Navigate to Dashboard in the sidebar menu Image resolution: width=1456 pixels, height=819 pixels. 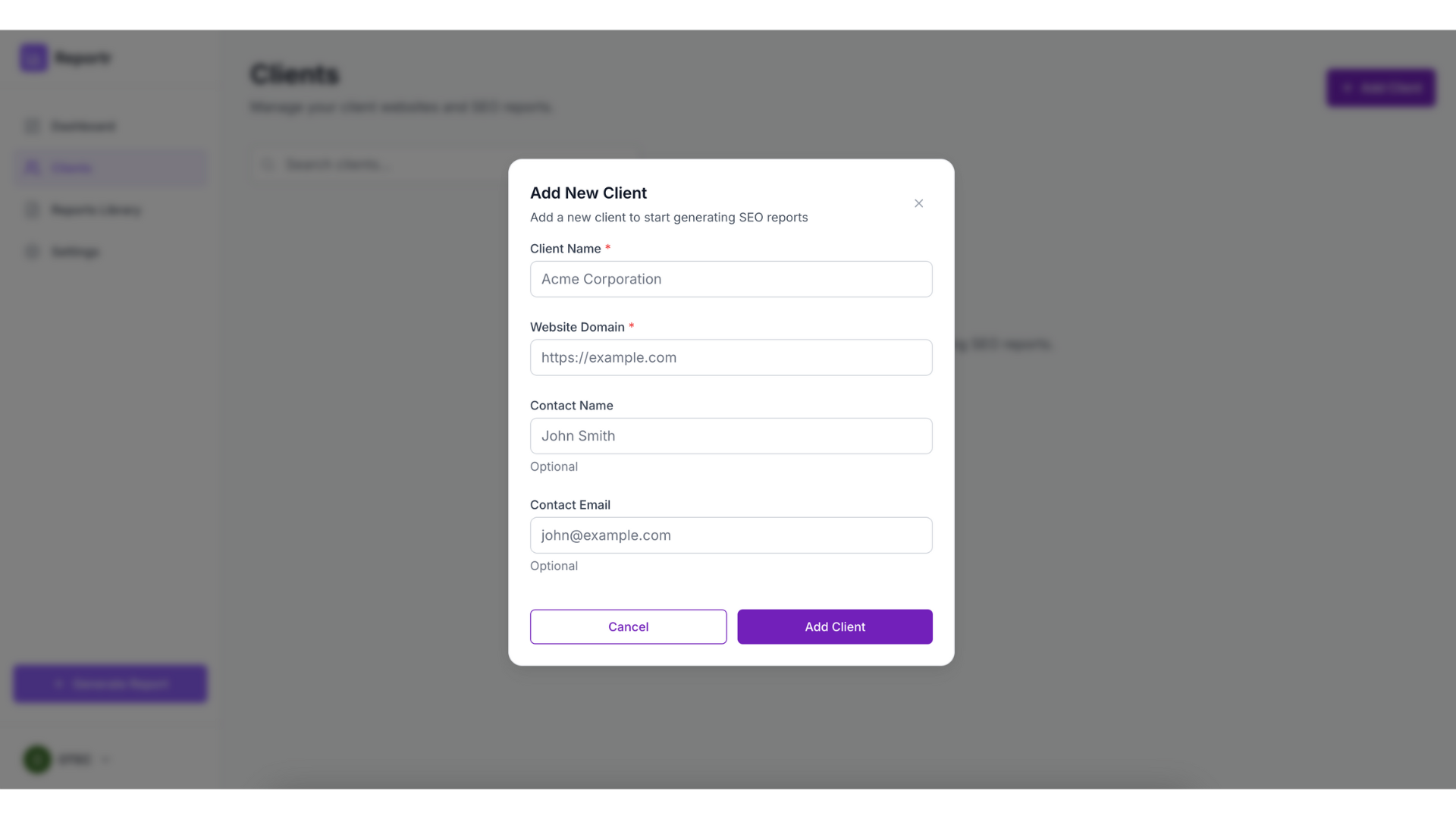pyautogui.click(x=83, y=126)
